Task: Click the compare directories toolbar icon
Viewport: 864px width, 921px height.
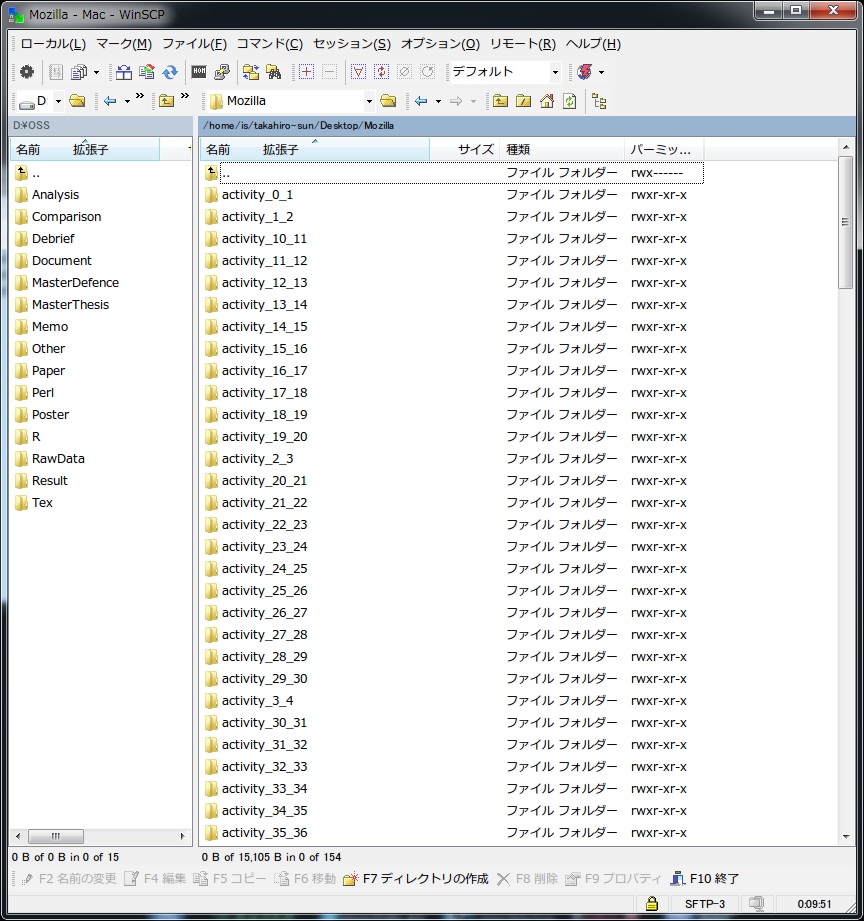Action: 123,72
